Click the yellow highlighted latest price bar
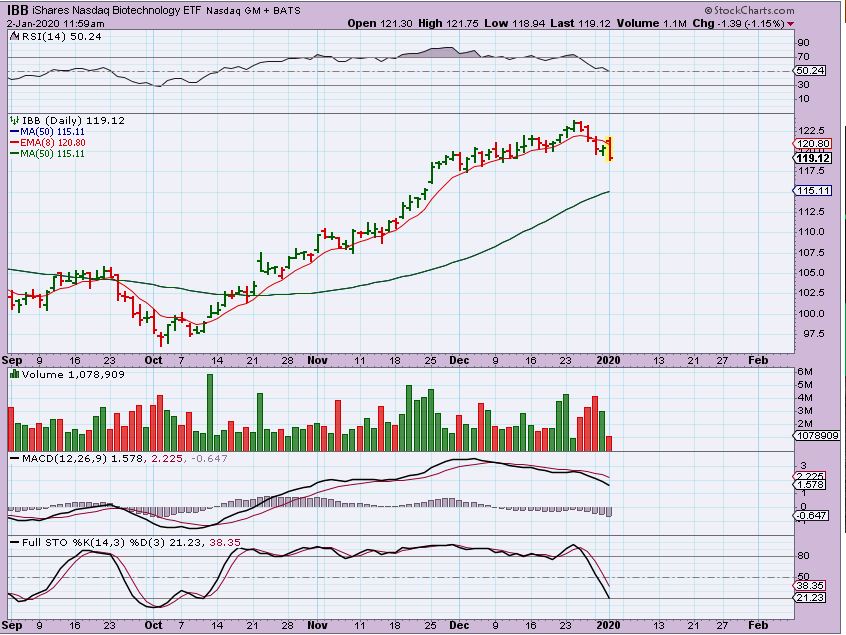Screen dimensions: 846x635 pos(610,148)
